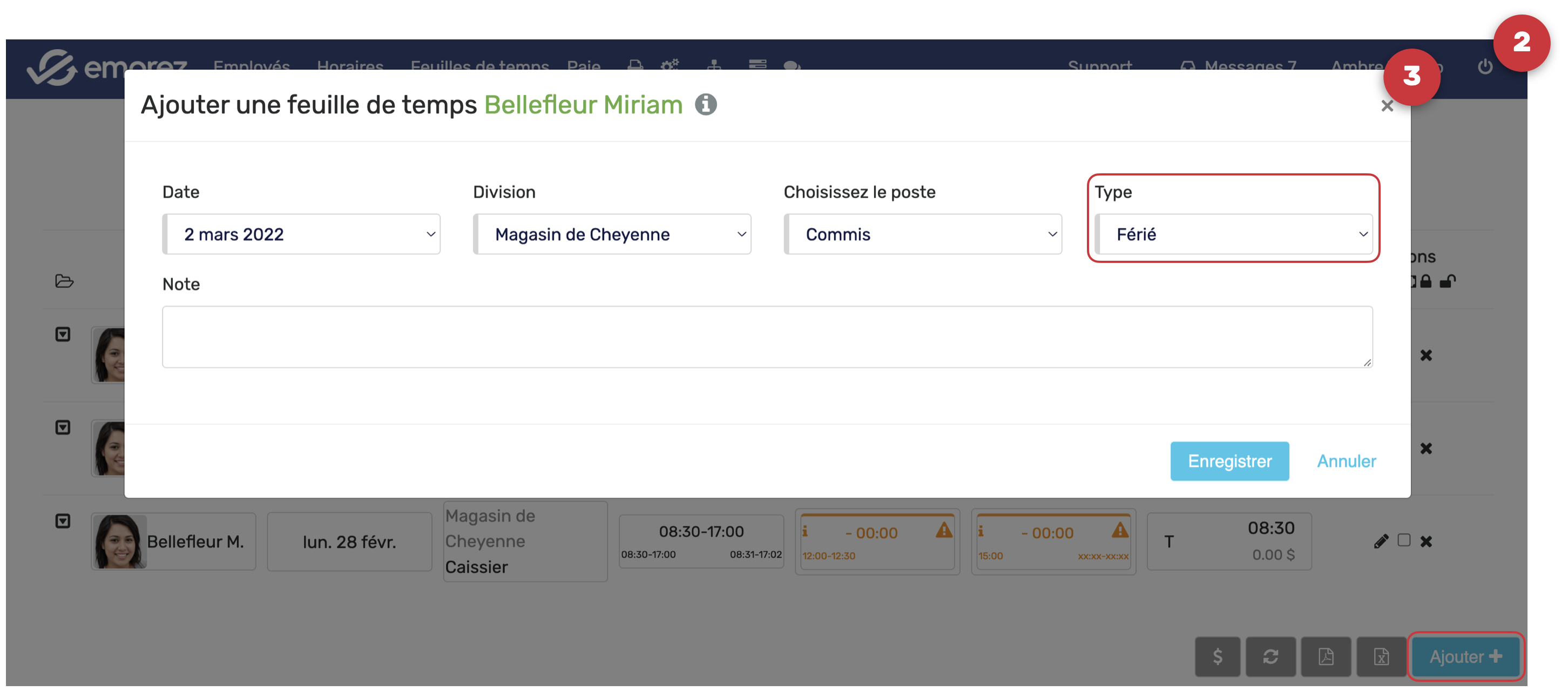
Task: Click the dollar sign button at bottom
Action: pos(1217,656)
